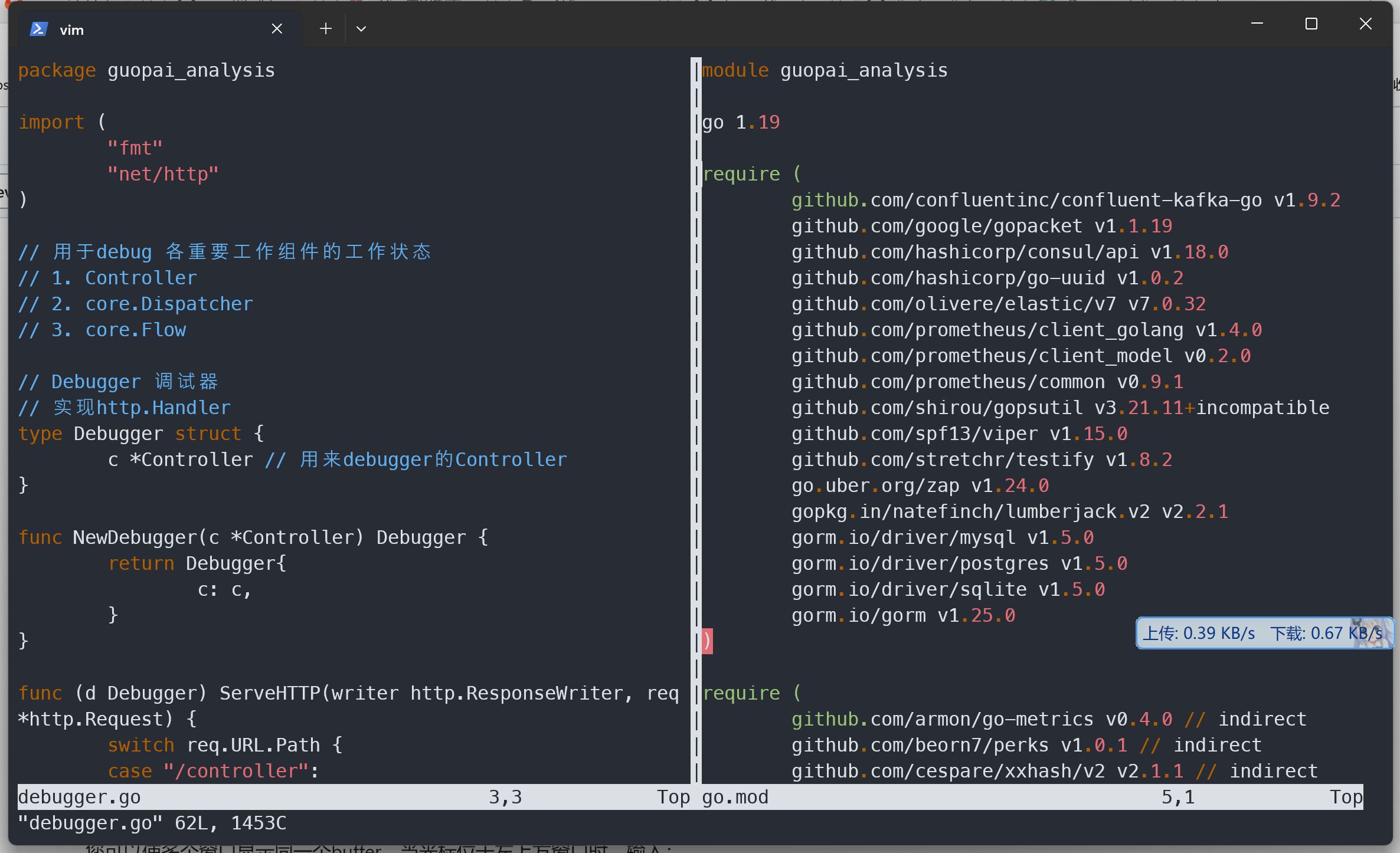The width and height of the screenshot is (1400, 853).
Task: Switch to the vim terminal tab
Action: point(118,28)
